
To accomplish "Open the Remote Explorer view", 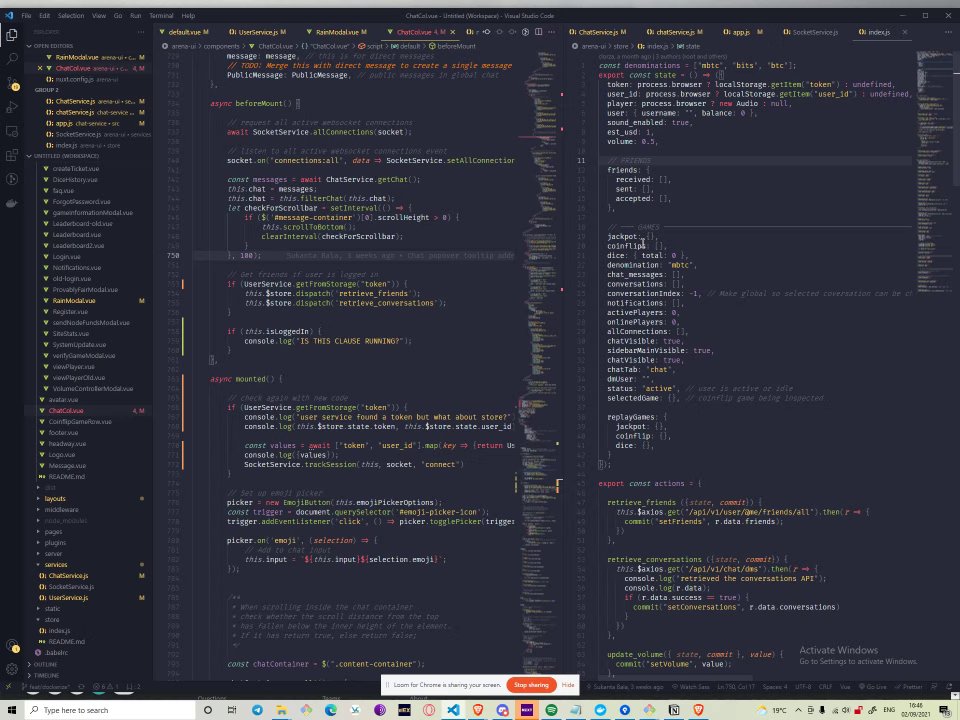I will pyautogui.click(x=12, y=131).
